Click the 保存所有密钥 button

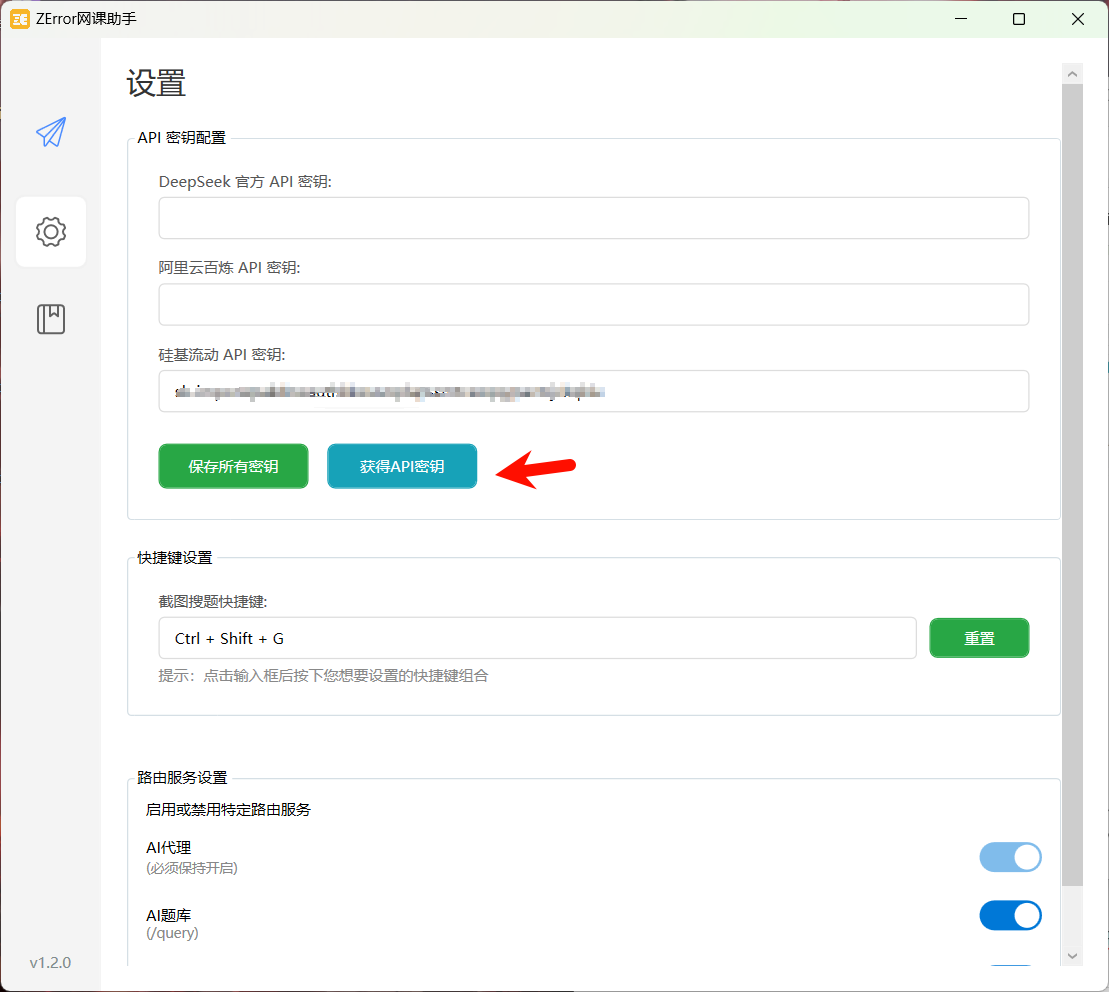pos(233,466)
